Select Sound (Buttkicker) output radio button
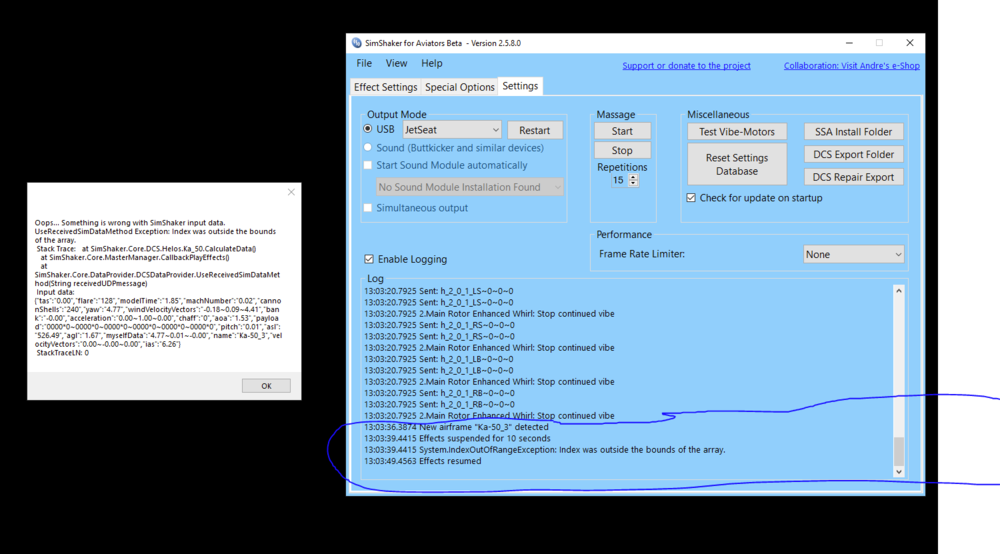The height and width of the screenshot is (554, 1000). [368, 147]
